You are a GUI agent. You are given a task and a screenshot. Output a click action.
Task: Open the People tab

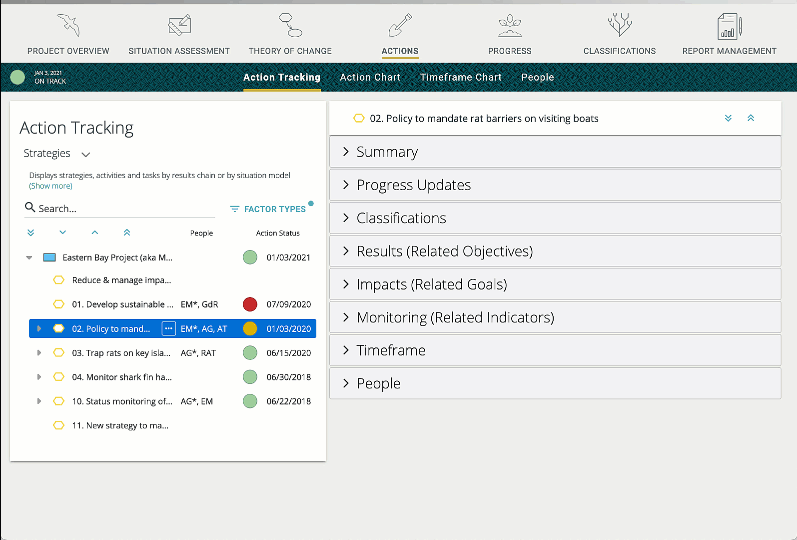(x=537, y=77)
